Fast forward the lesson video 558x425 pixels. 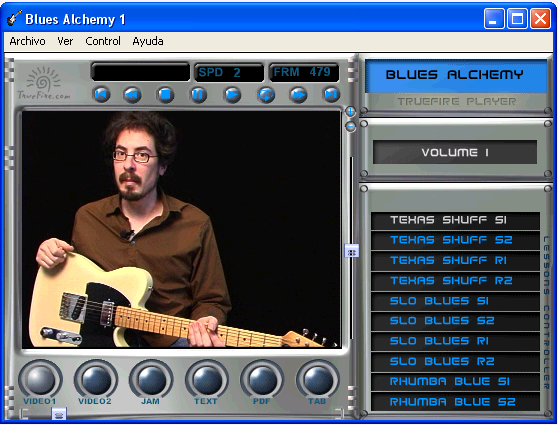[x=298, y=95]
